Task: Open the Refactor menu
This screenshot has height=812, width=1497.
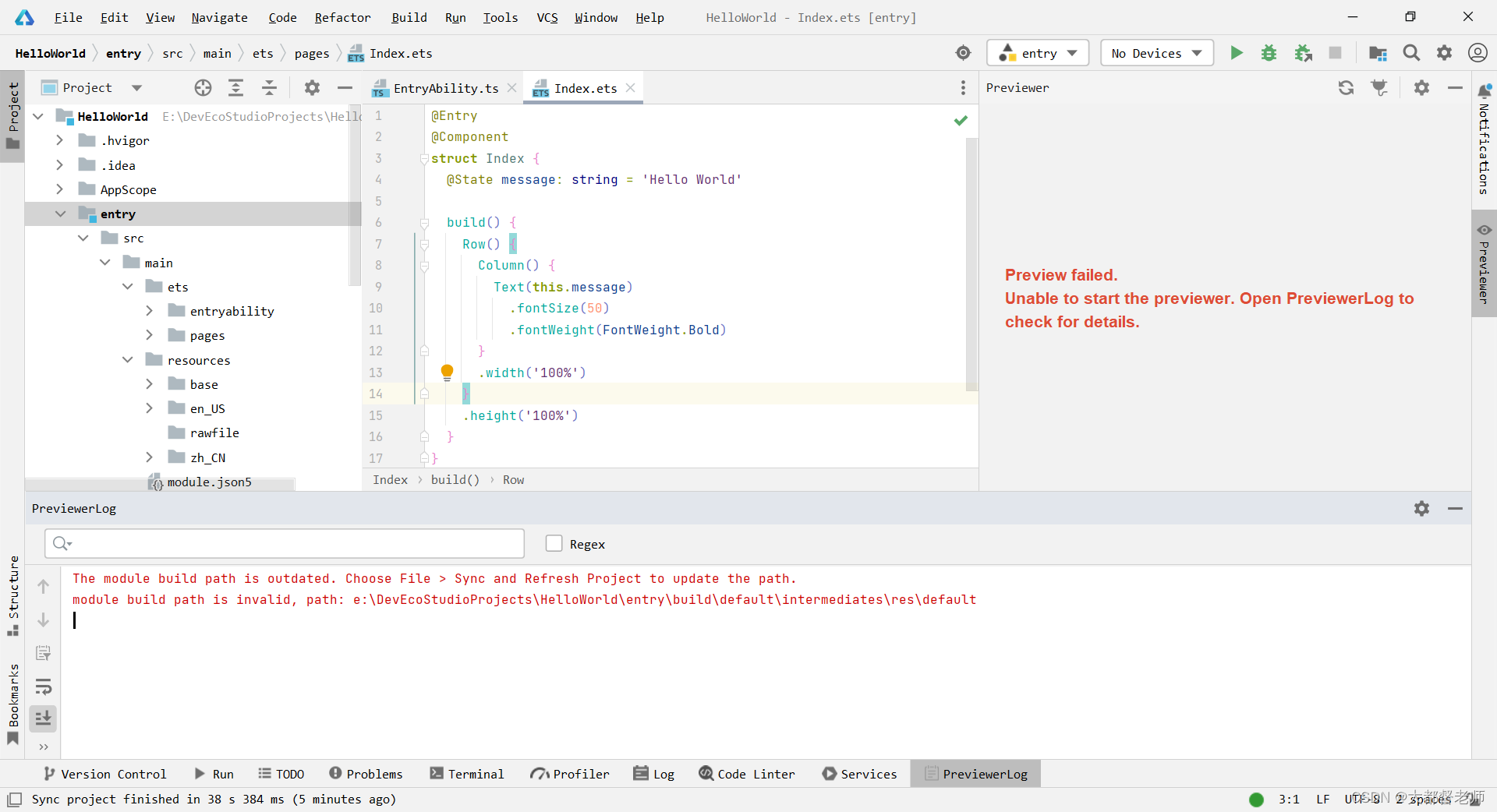Action: (342, 17)
